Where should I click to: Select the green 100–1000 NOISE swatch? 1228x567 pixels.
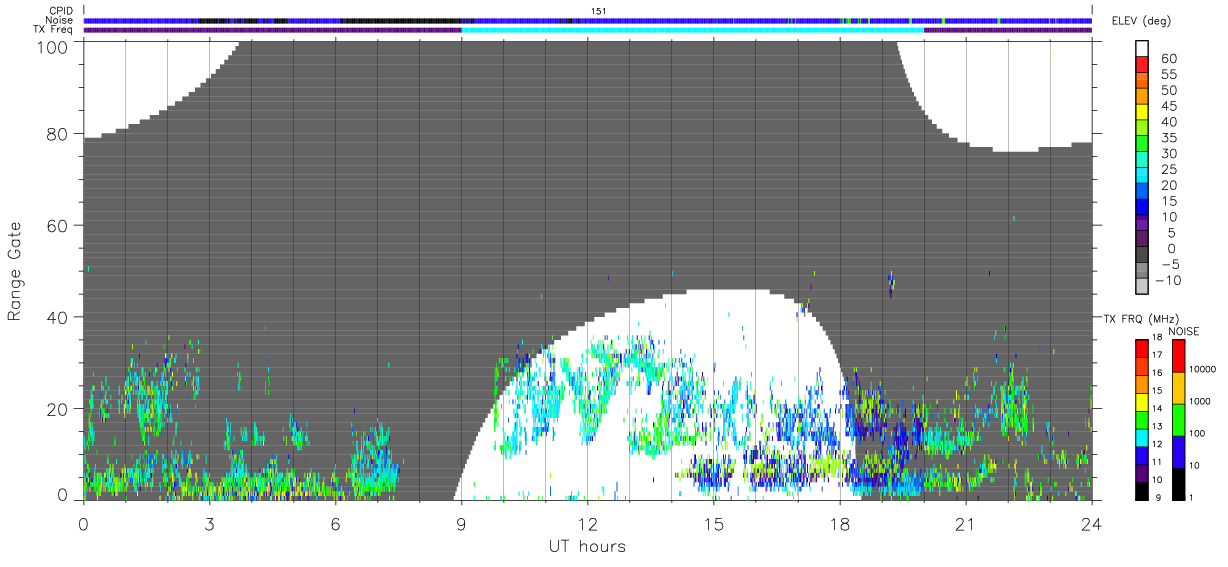1181,420
